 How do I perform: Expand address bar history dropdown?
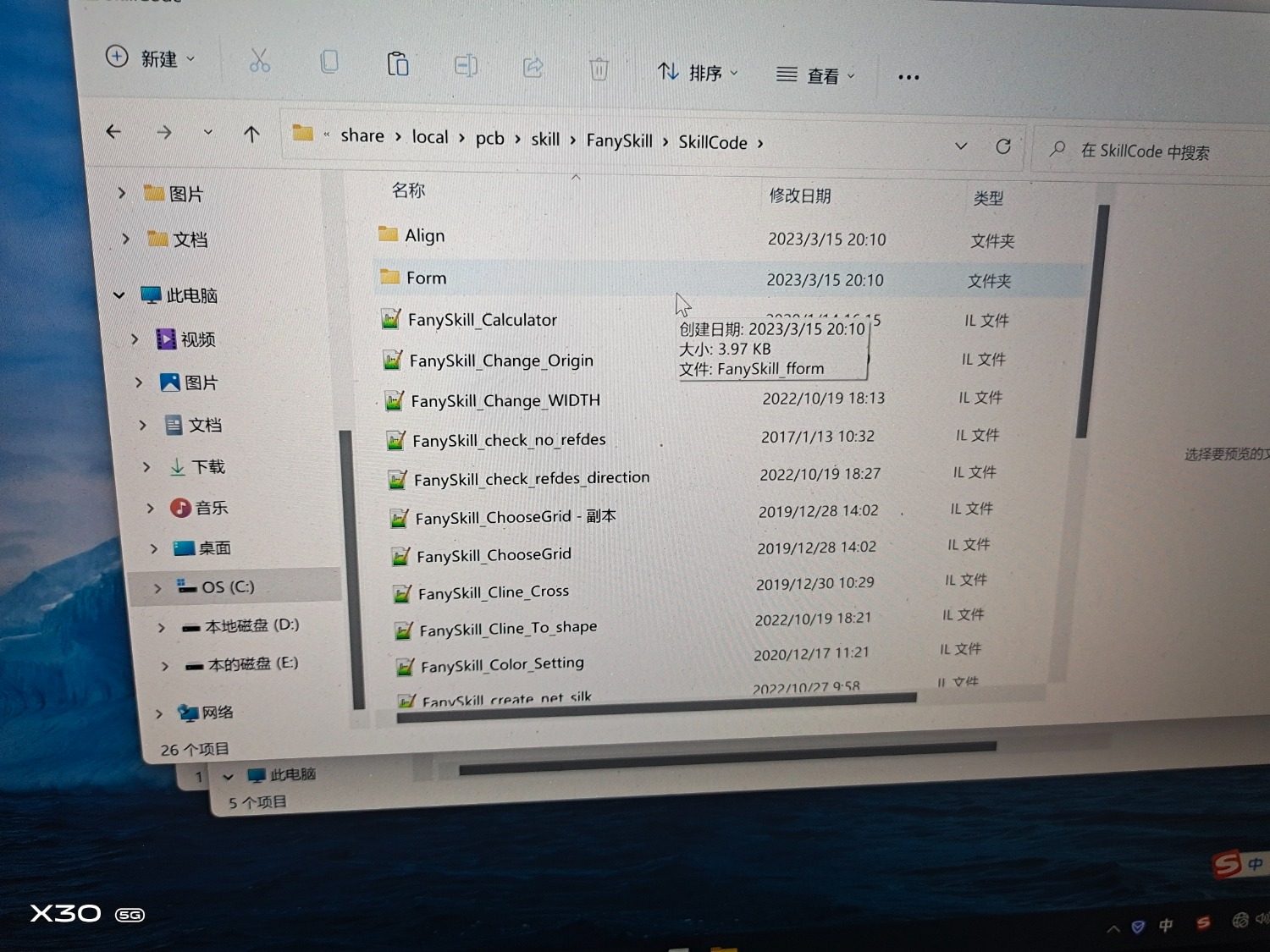(x=961, y=146)
